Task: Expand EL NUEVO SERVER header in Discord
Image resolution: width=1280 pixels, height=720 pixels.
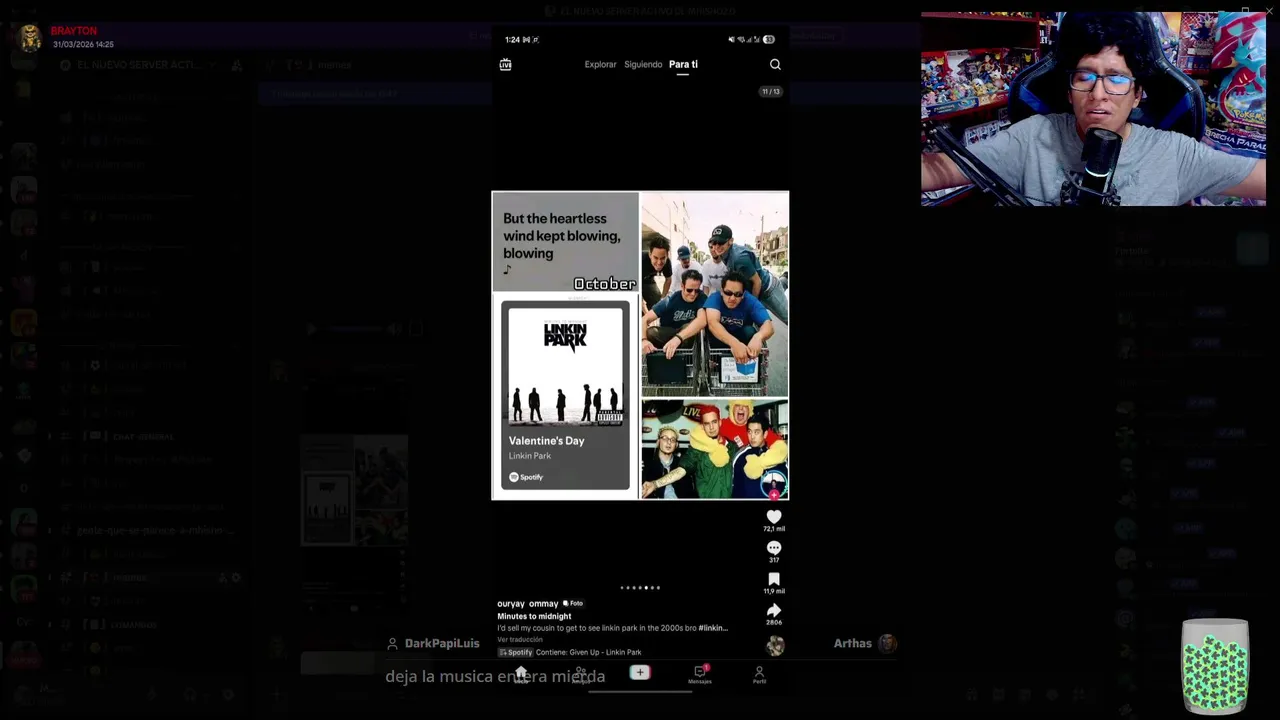Action: (x=147, y=65)
